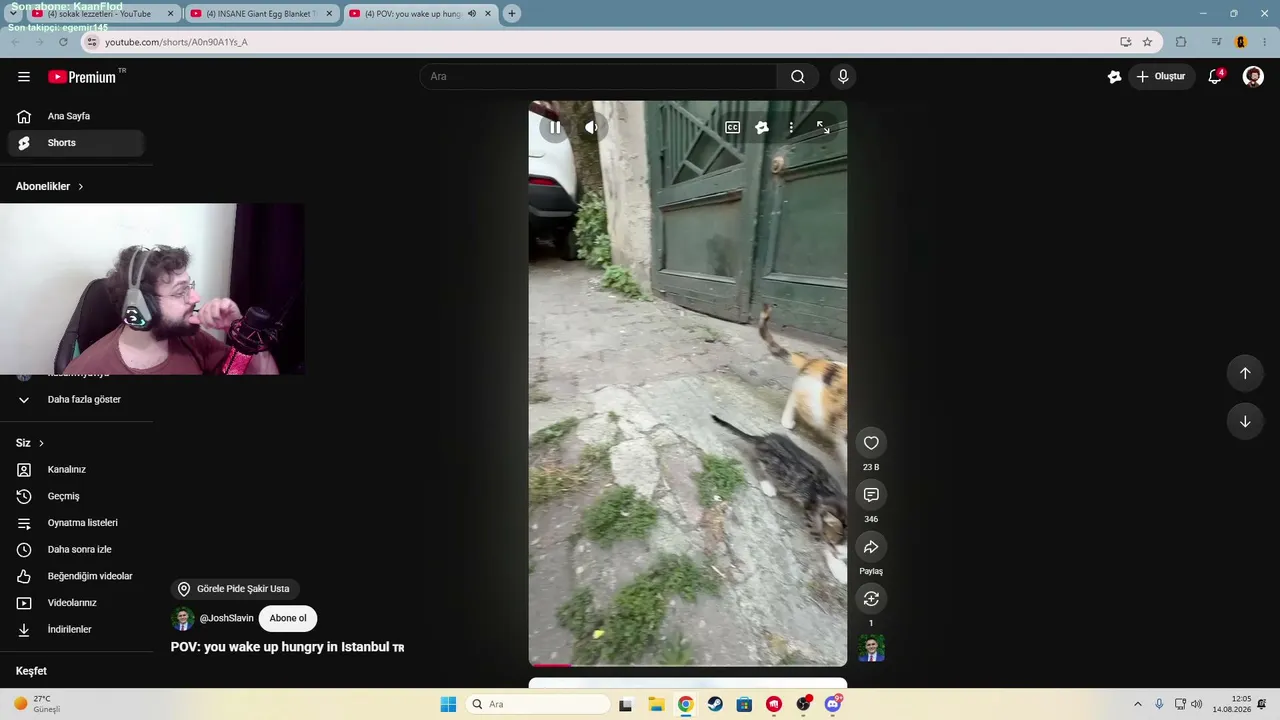The width and height of the screenshot is (1280, 720).
Task: Switch to the sokak lezzetleri tab
Action: [x=104, y=14]
